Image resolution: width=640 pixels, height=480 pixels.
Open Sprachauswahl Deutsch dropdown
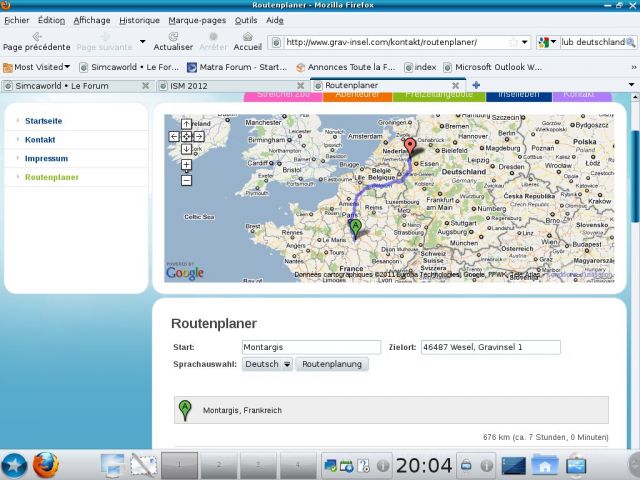tap(267, 364)
